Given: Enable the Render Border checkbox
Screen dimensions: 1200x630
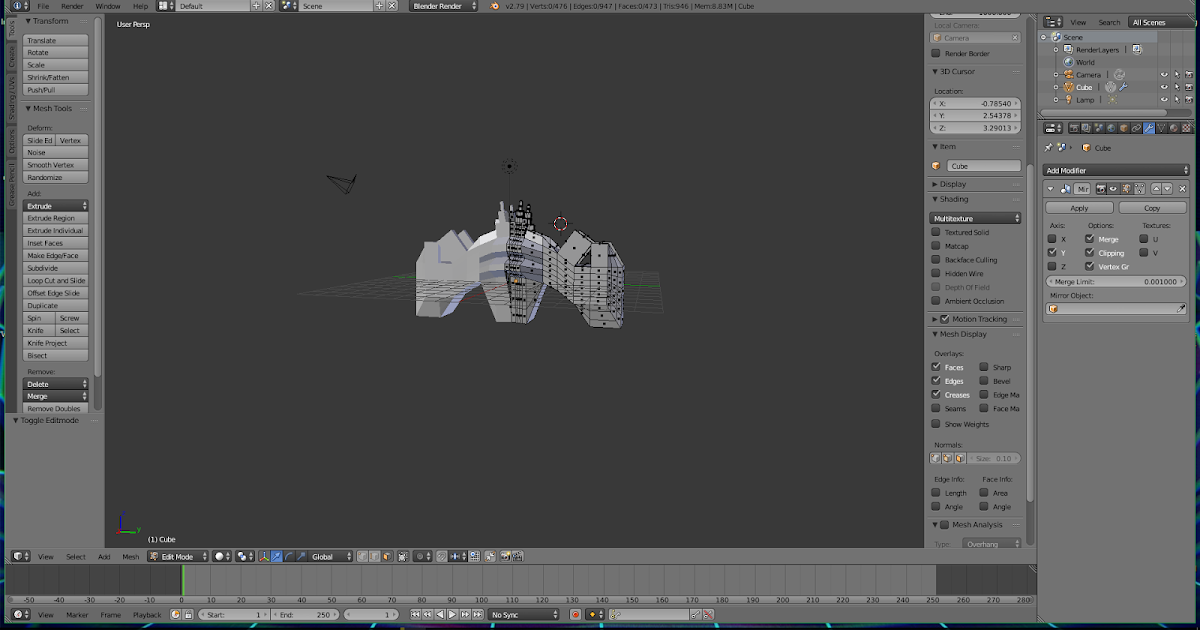Looking at the screenshot, I should (936, 54).
